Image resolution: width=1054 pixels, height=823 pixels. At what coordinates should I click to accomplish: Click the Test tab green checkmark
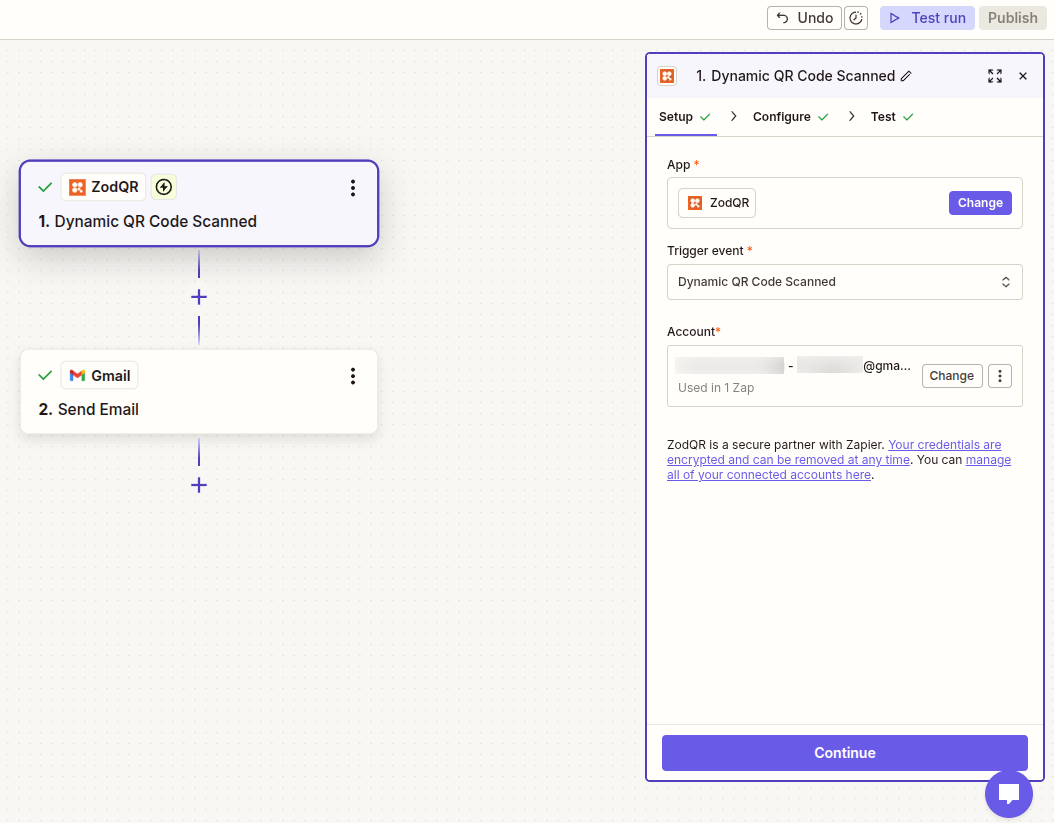click(908, 117)
